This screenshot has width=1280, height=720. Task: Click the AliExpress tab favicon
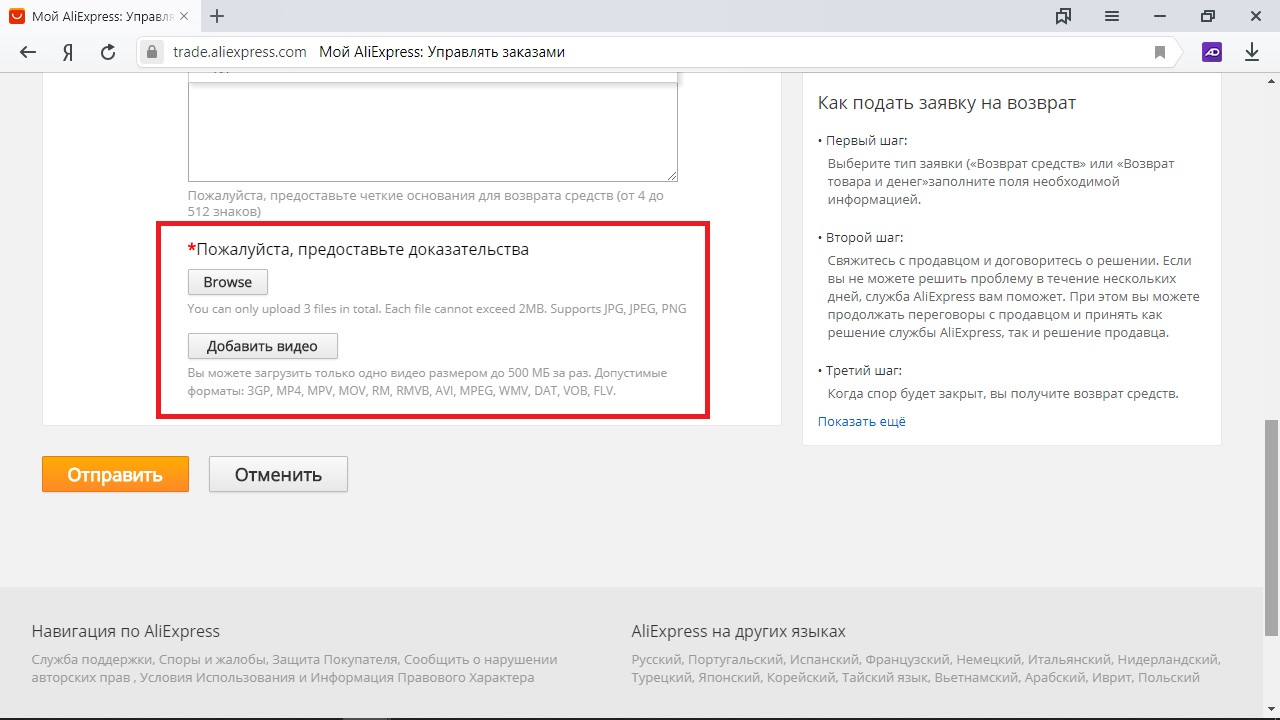click(x=17, y=16)
